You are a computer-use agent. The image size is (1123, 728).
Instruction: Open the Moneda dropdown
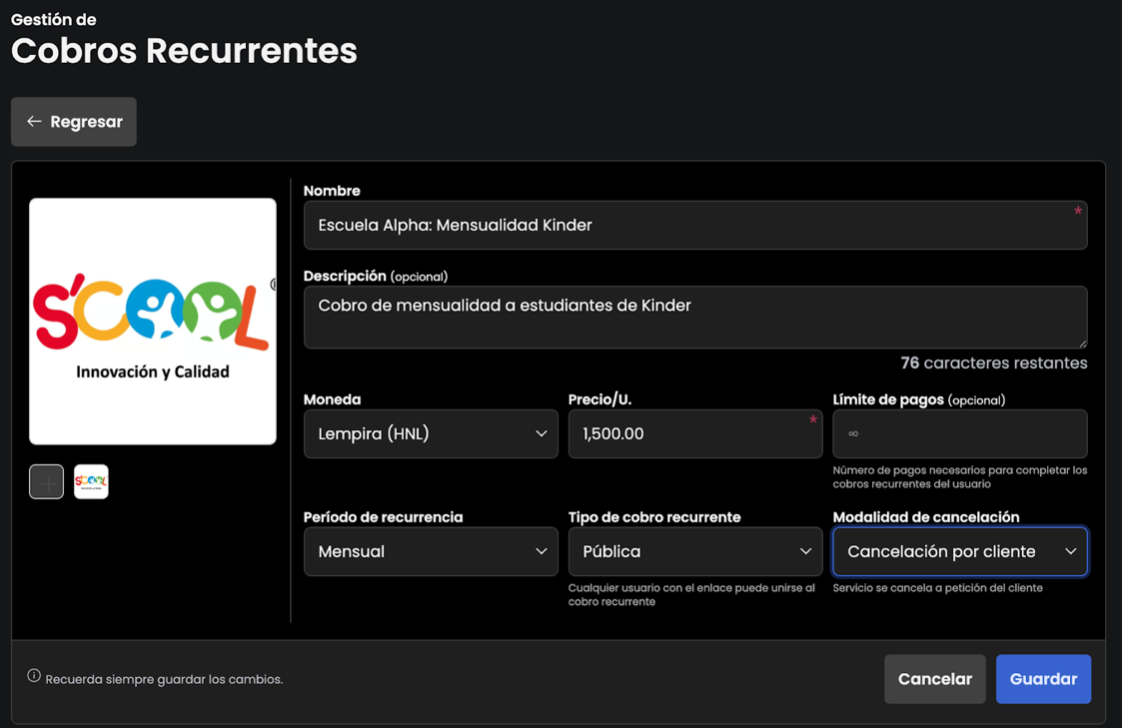[x=431, y=434]
